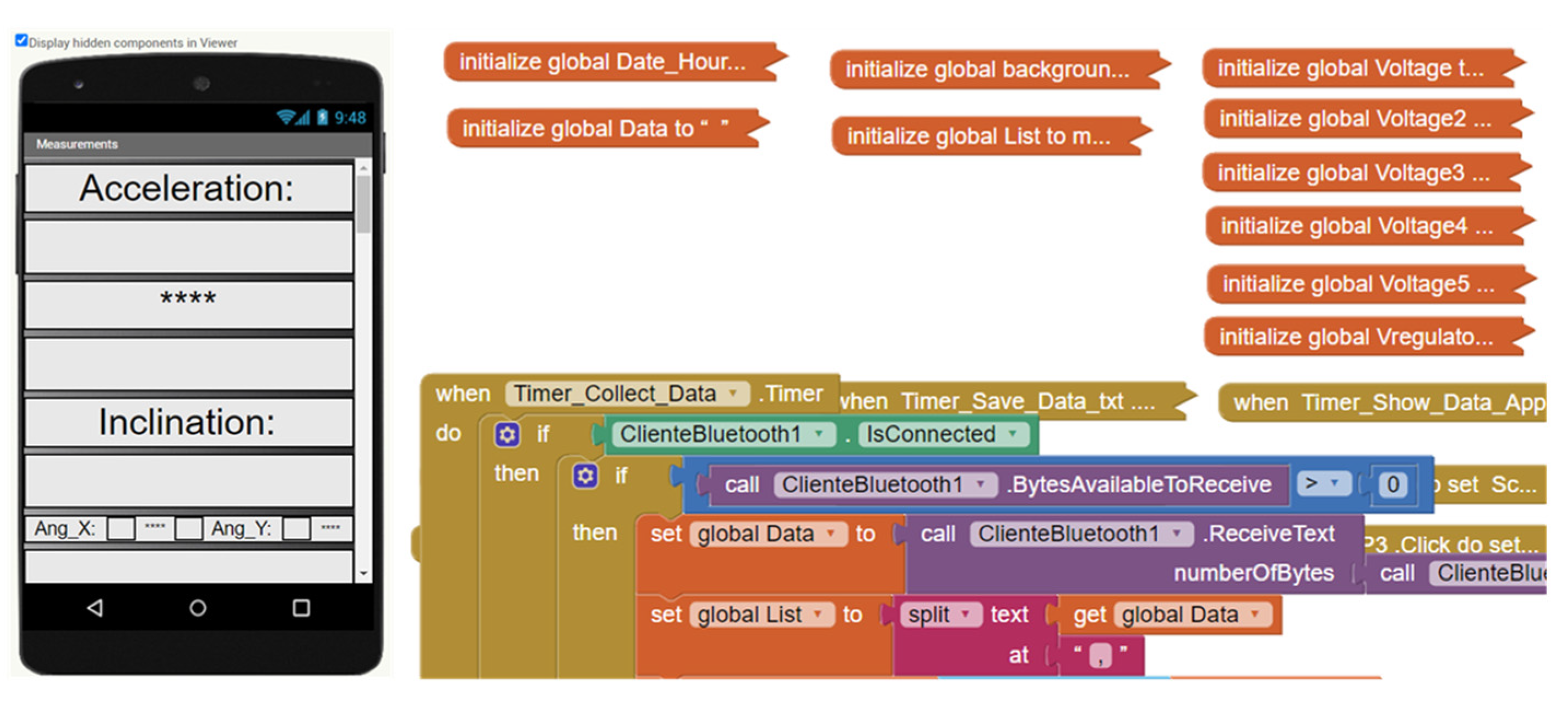Tap the Android home circle icon

[197, 607]
